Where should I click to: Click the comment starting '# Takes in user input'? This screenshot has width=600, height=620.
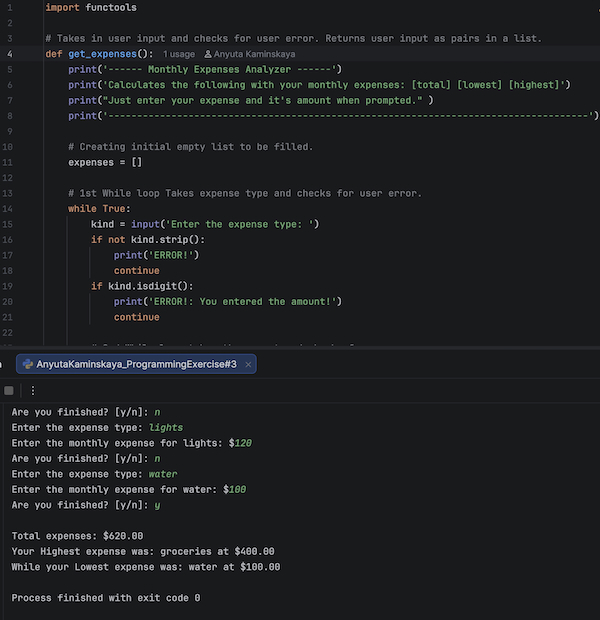[293, 38]
